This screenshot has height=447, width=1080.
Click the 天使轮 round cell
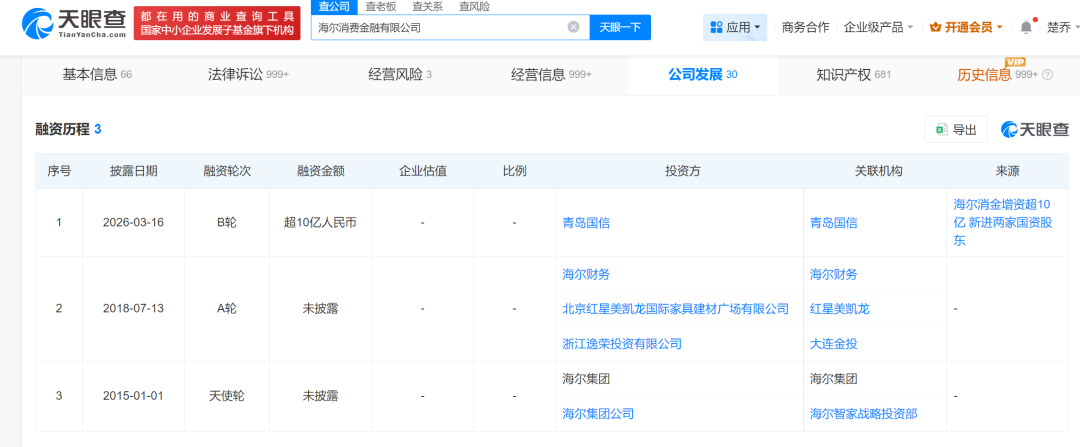227,396
